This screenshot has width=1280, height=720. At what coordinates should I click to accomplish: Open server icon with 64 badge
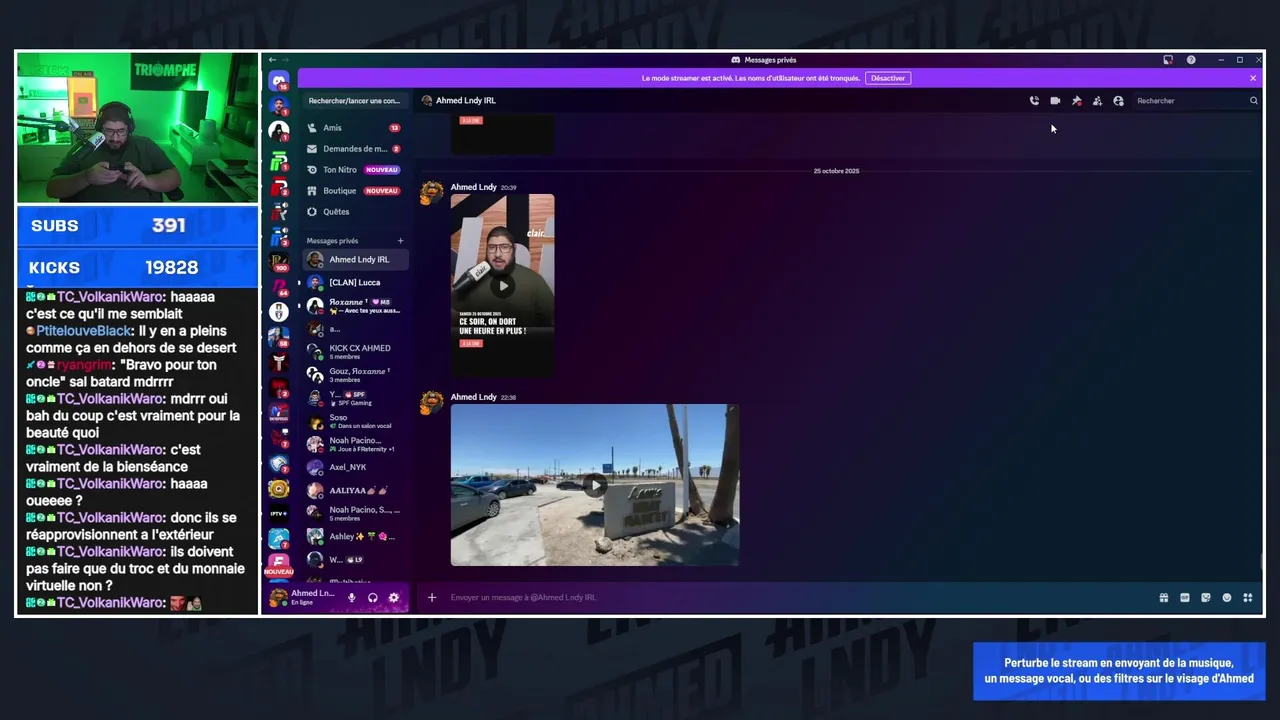coord(279,287)
